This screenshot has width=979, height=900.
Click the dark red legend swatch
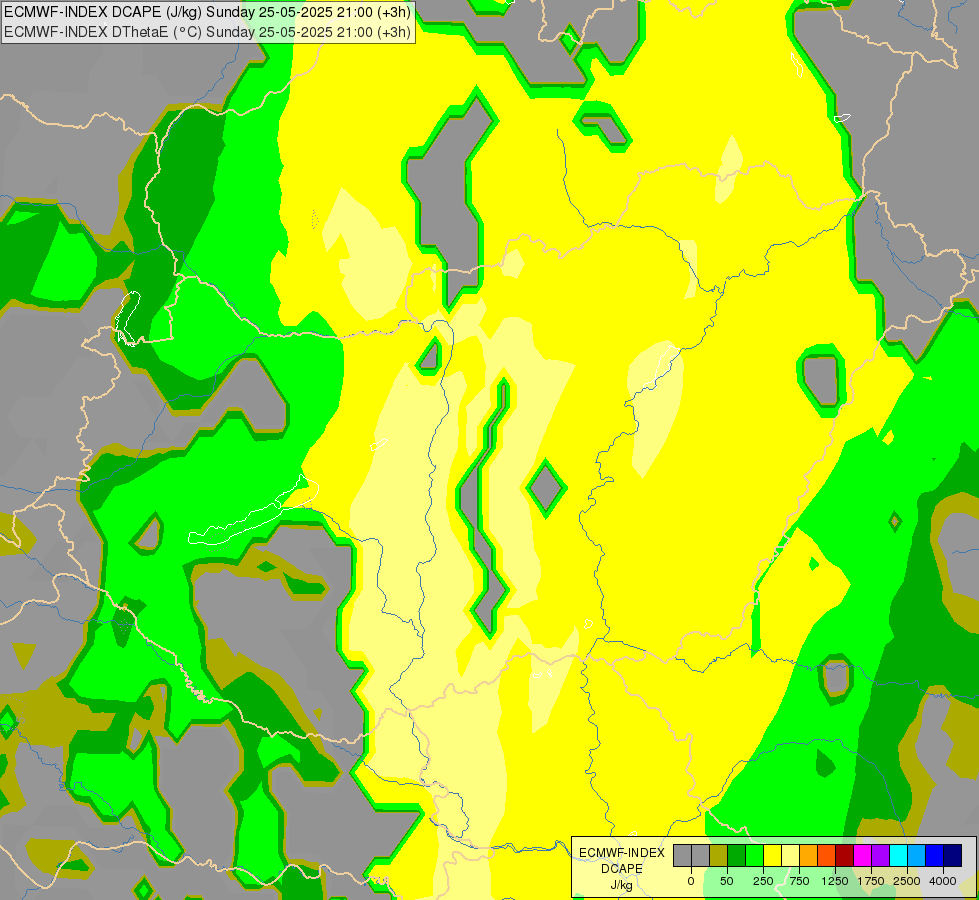[845, 855]
